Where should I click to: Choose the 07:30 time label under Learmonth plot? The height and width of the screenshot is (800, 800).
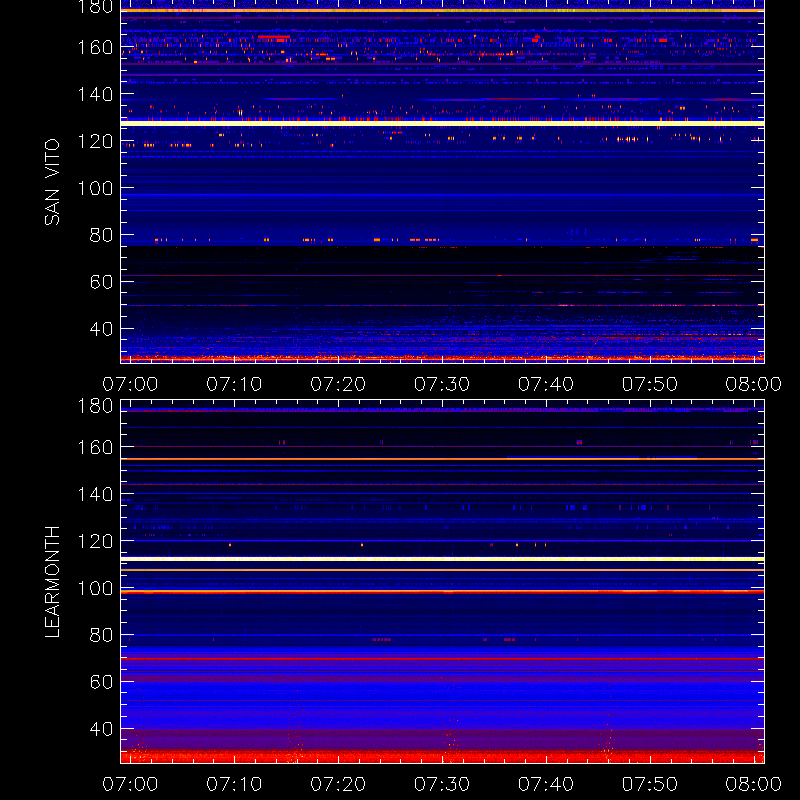coord(442,784)
